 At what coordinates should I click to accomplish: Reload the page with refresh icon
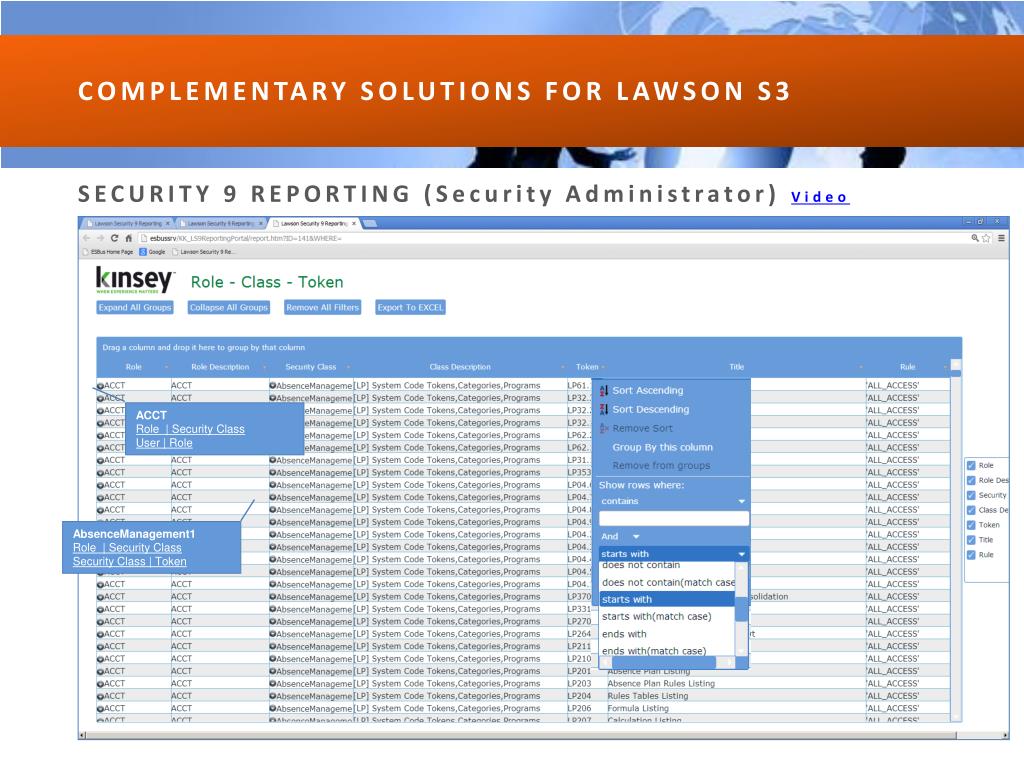coord(114,238)
